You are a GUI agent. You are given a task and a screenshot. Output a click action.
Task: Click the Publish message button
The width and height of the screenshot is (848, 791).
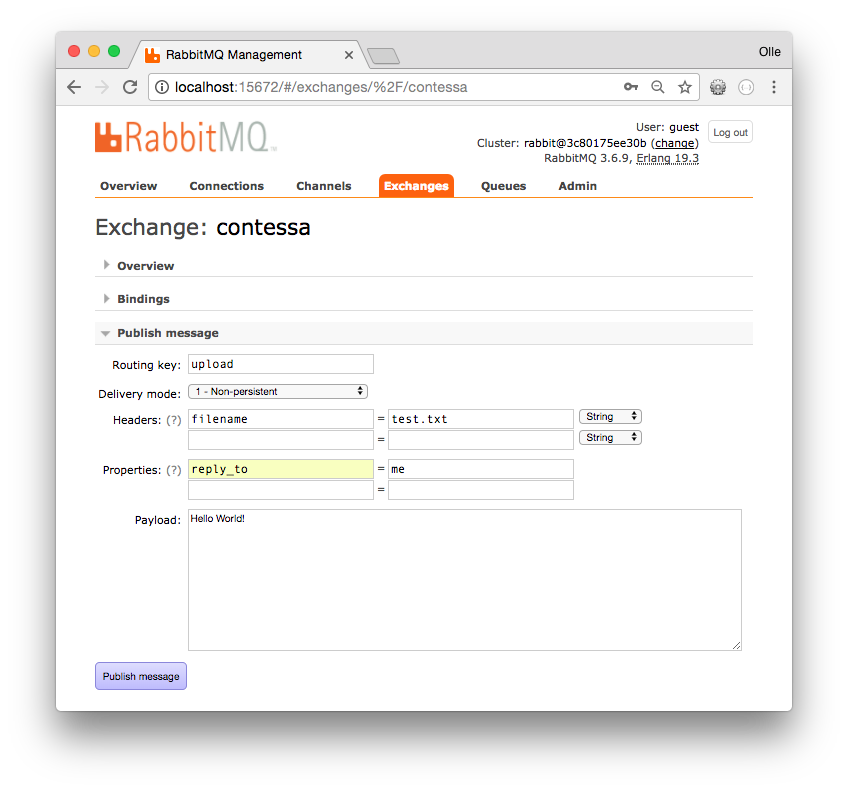tap(141, 676)
